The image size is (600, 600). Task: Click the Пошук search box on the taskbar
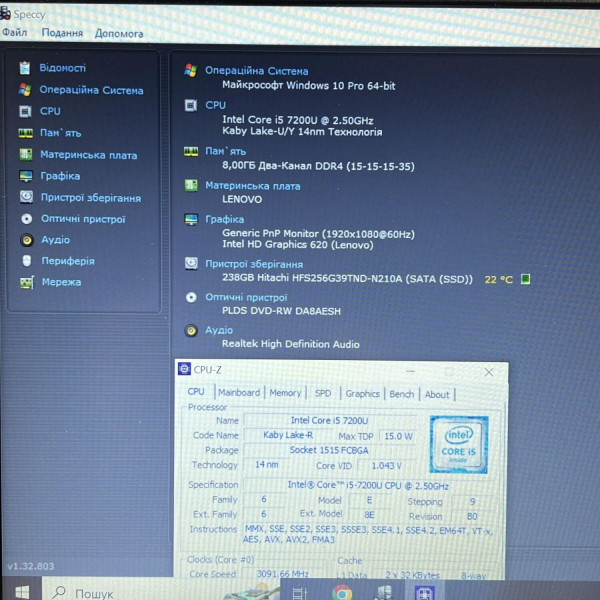[x=161, y=592]
